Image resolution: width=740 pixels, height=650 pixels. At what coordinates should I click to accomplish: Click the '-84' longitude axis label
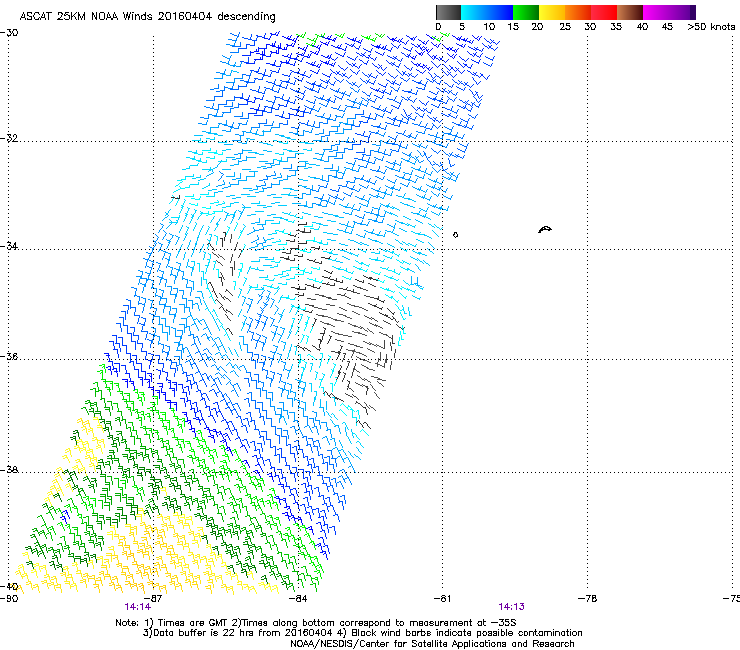pyautogui.click(x=298, y=599)
